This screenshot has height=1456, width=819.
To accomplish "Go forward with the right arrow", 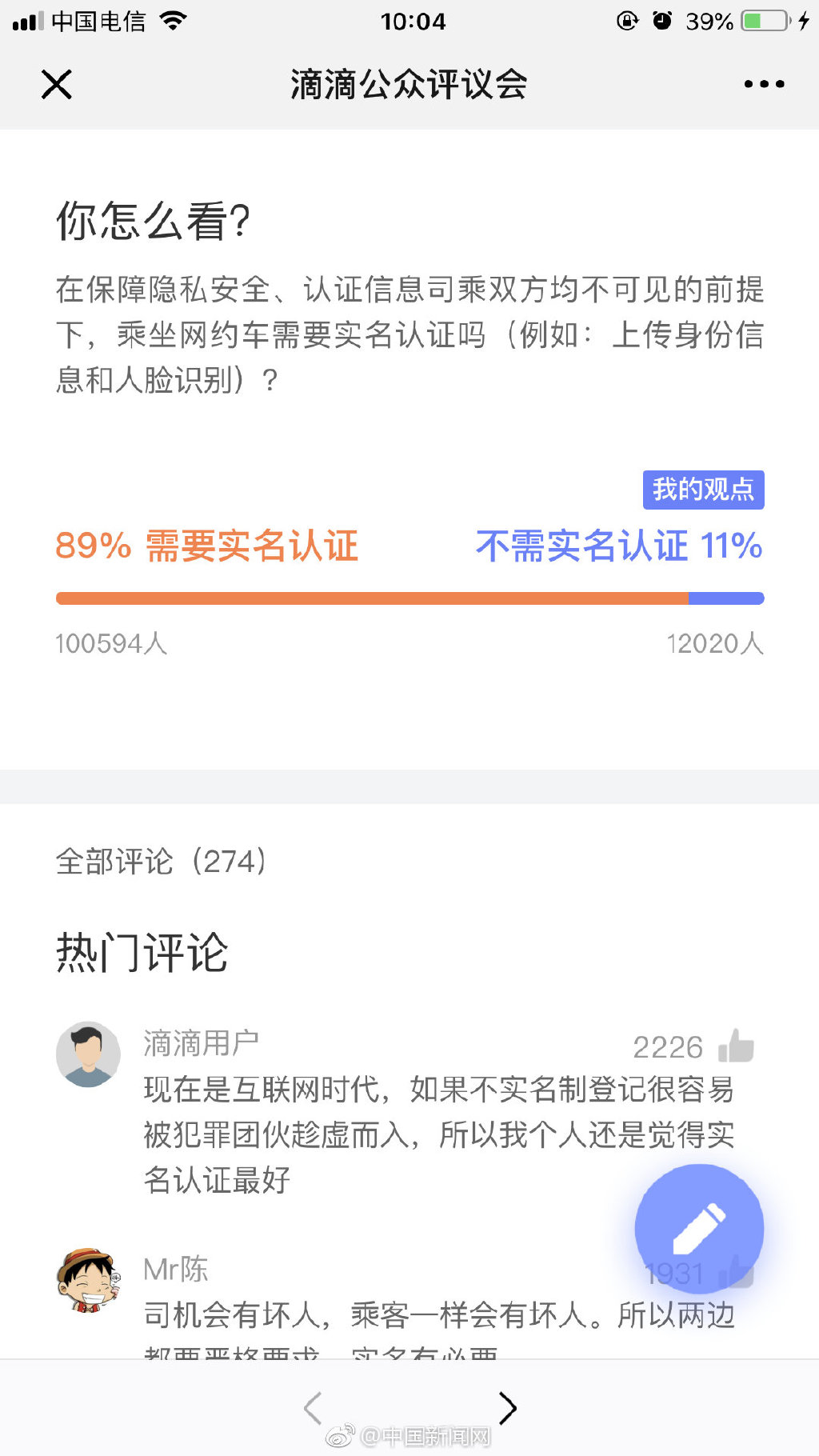I will 508,1408.
